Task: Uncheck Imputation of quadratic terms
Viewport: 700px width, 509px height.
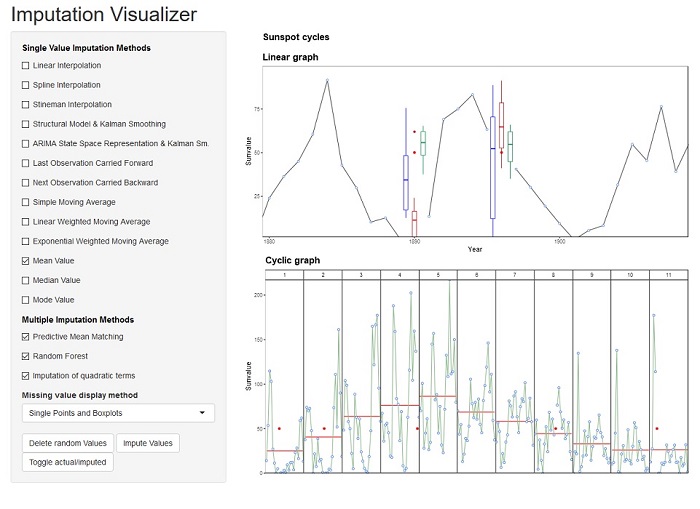Action: pyautogui.click(x=25, y=376)
